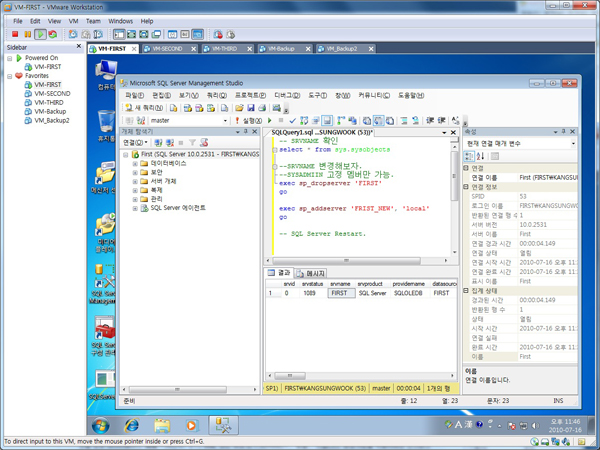Open the 파일(F) menu in SSMS

pyautogui.click(x=135, y=95)
